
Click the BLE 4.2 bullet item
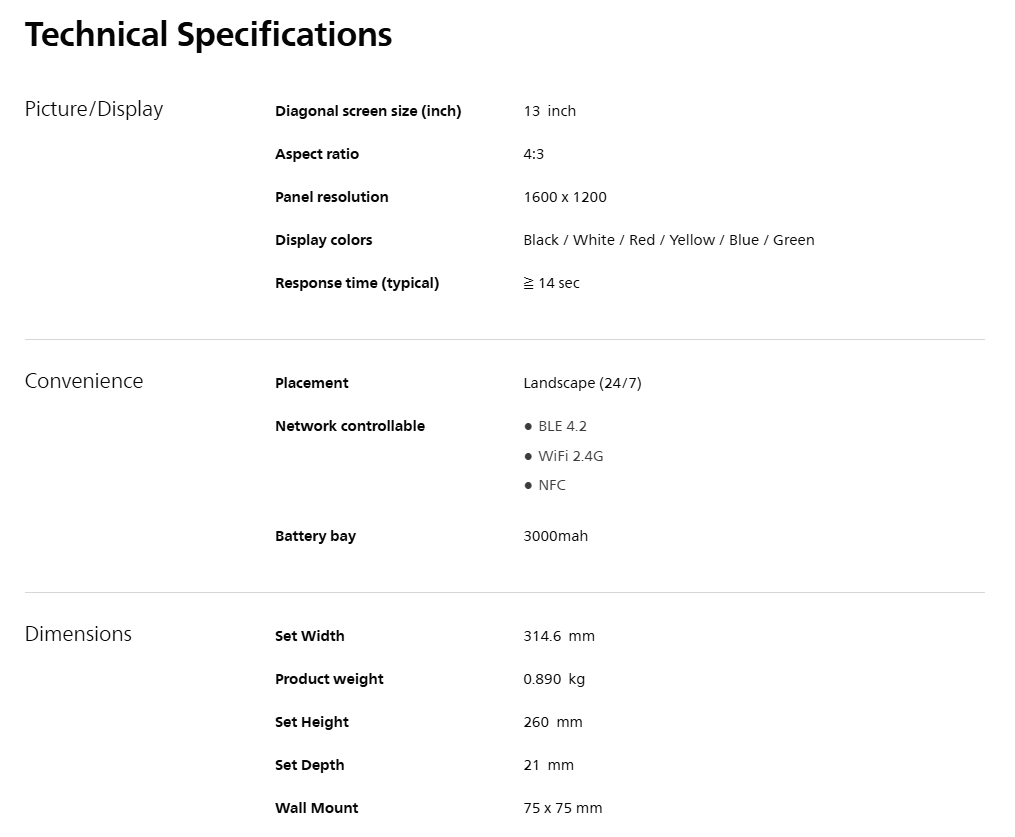click(555, 427)
